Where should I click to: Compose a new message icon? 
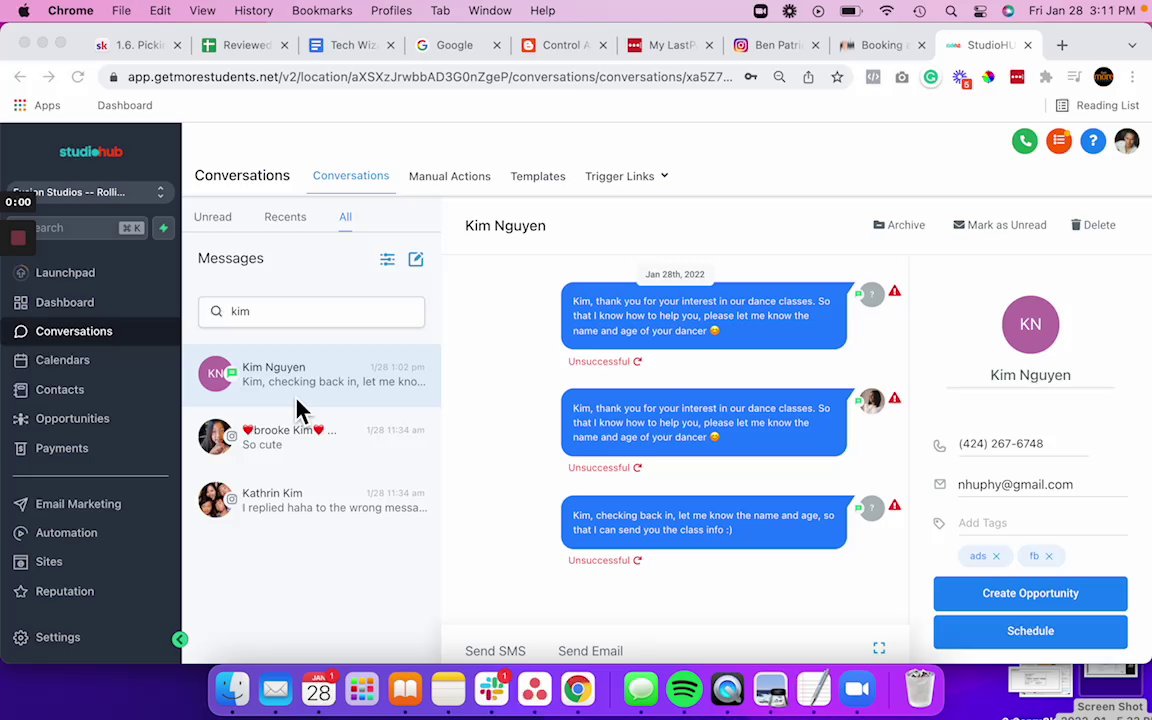pos(416,259)
